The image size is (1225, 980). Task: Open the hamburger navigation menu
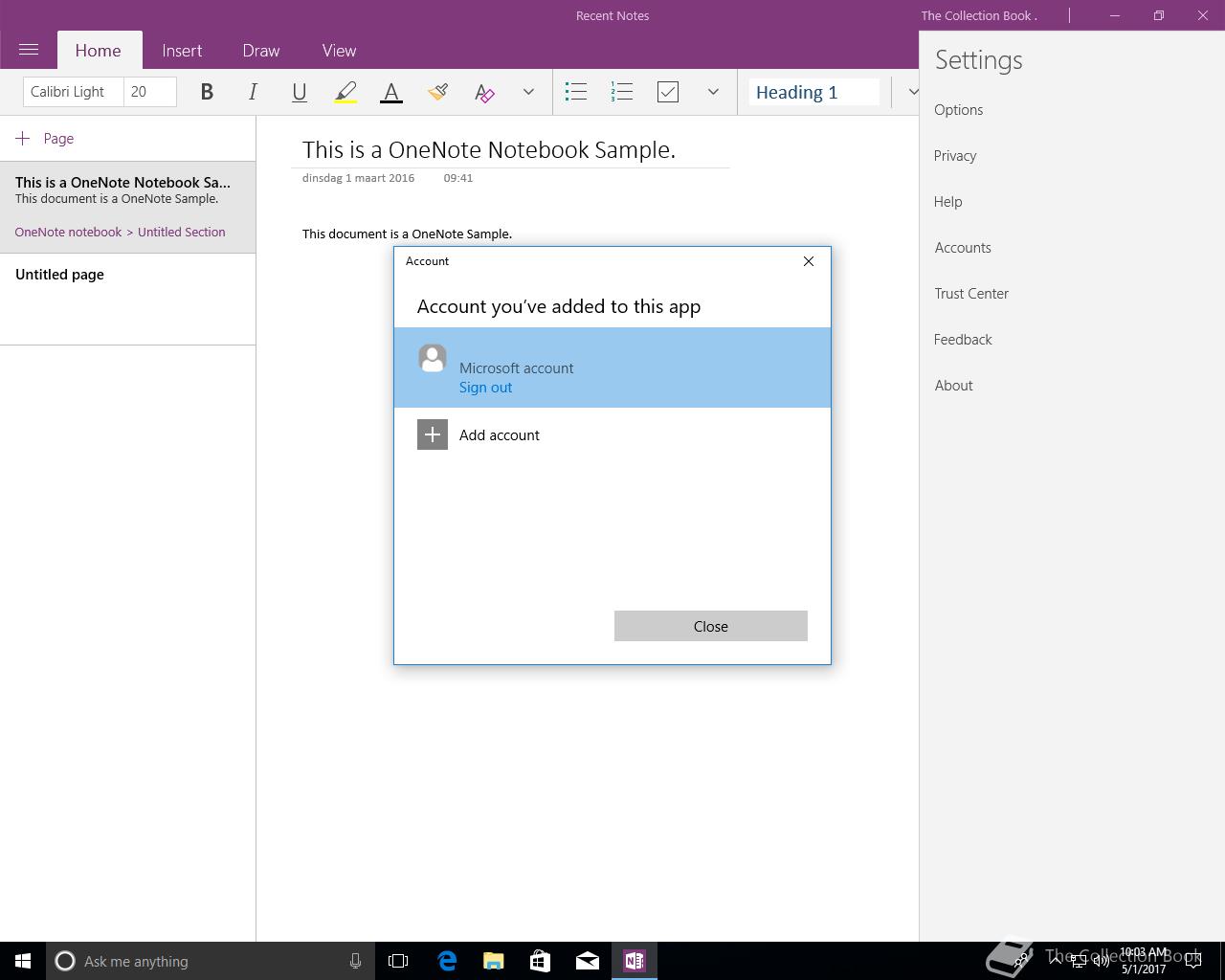tap(29, 50)
